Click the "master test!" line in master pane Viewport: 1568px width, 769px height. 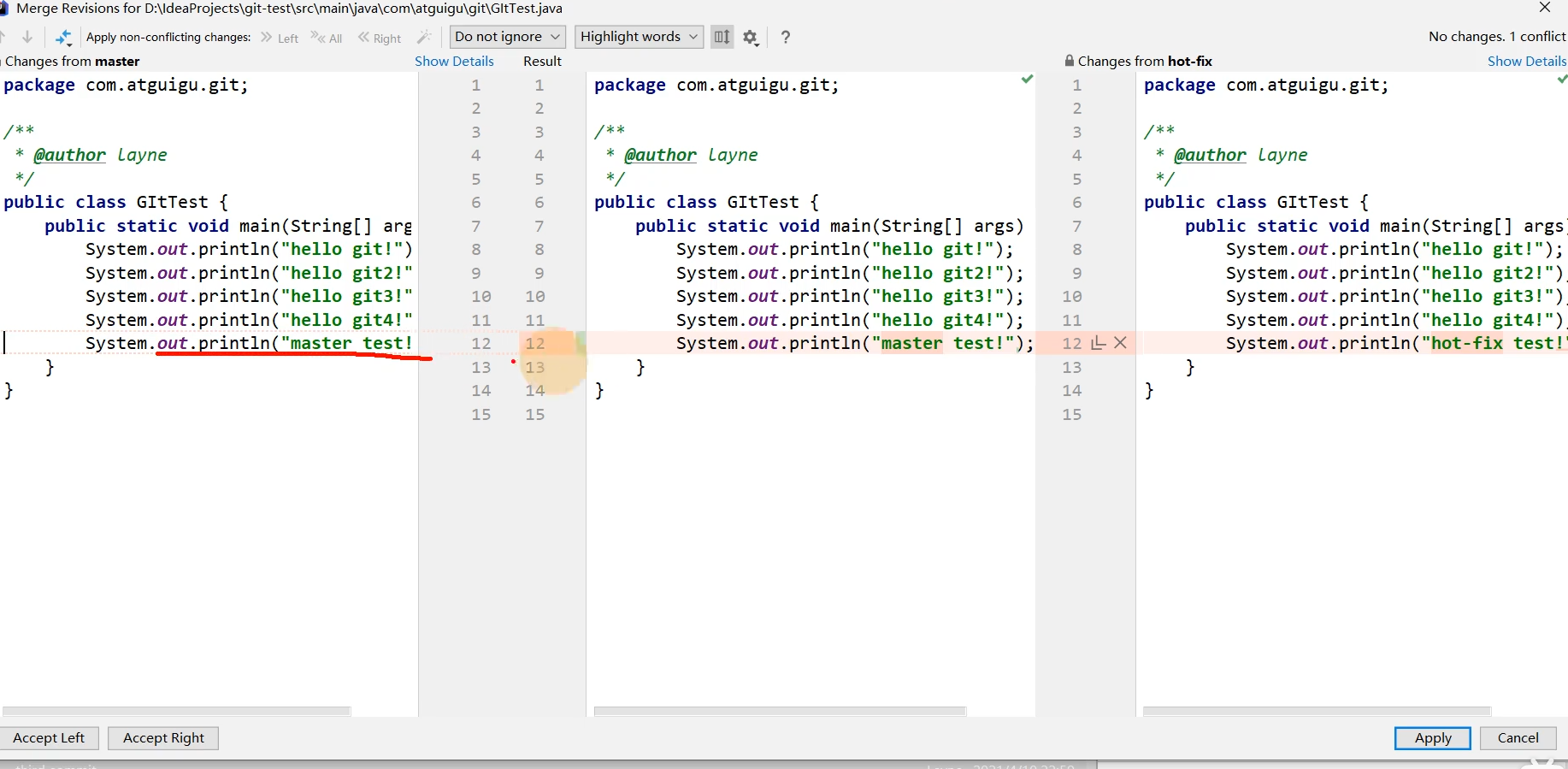click(249, 343)
